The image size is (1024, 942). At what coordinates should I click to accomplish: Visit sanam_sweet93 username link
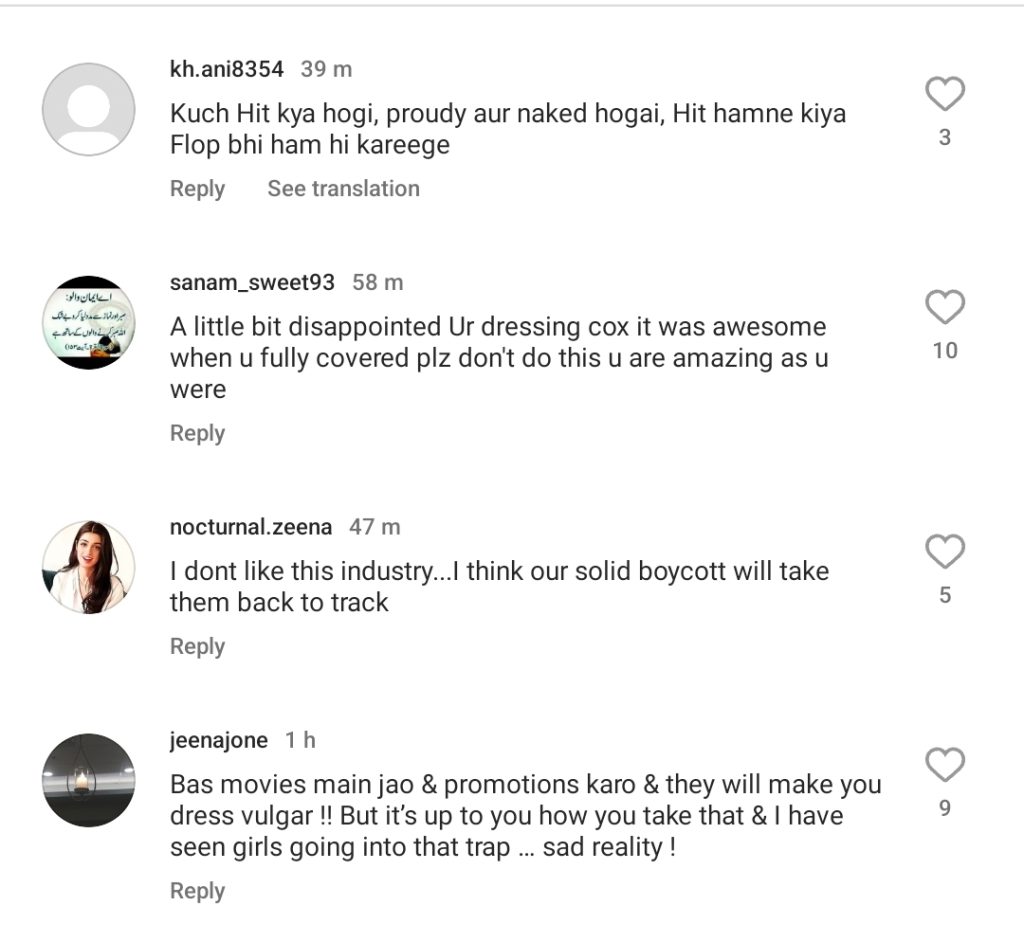click(x=252, y=283)
